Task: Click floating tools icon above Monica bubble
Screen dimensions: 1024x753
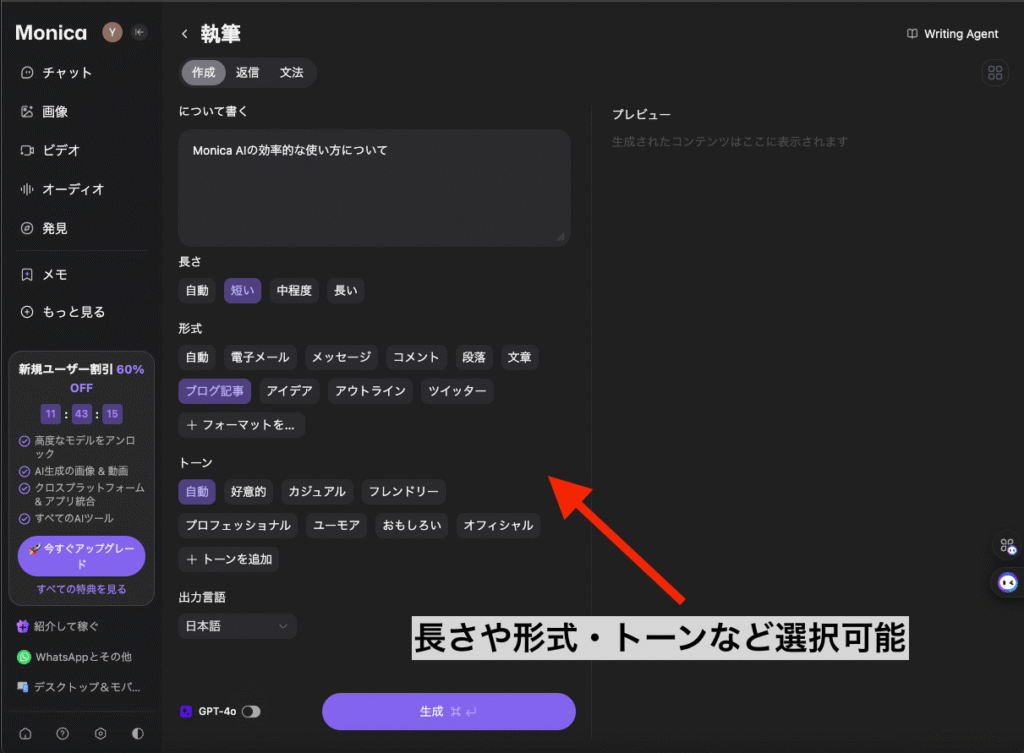Action: [x=1008, y=546]
